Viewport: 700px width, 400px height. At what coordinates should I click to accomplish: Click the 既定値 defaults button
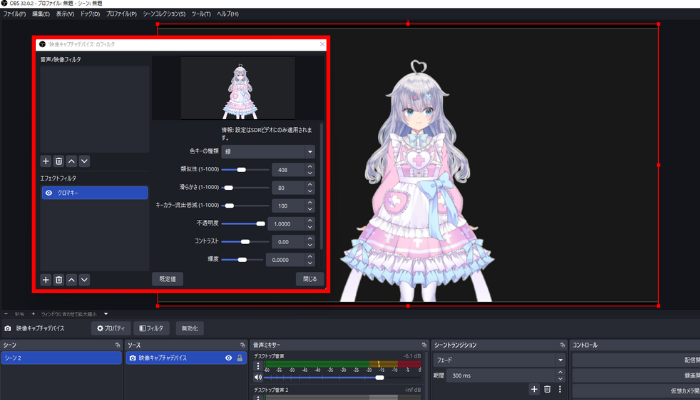tap(167, 279)
